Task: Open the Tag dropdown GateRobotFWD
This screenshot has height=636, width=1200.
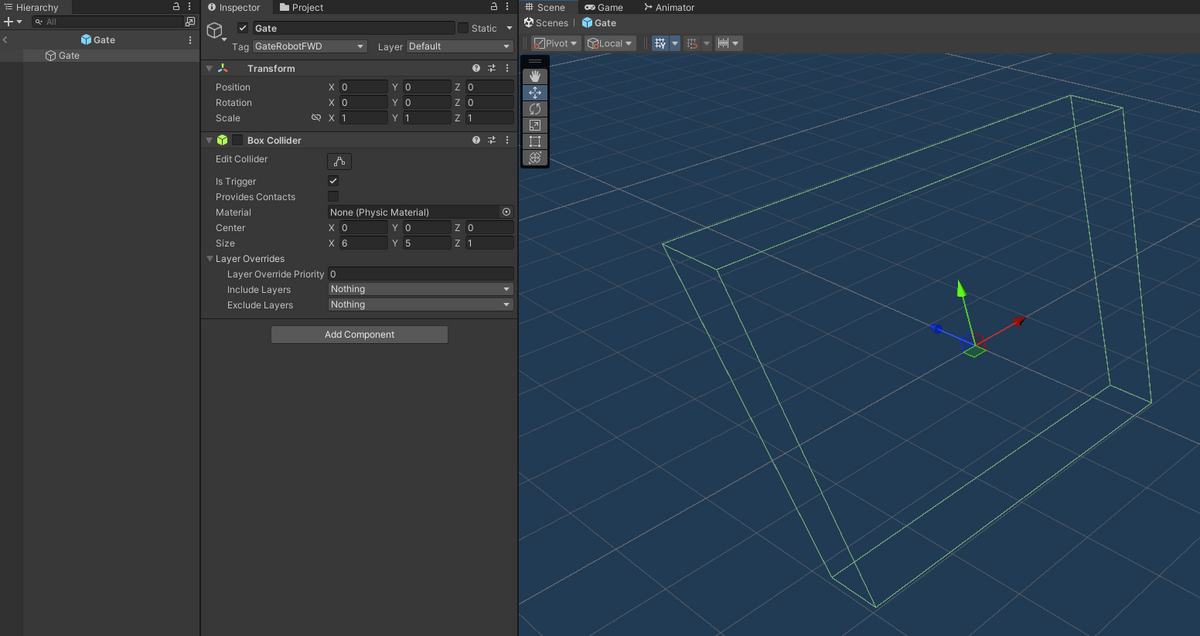Action: coord(310,46)
